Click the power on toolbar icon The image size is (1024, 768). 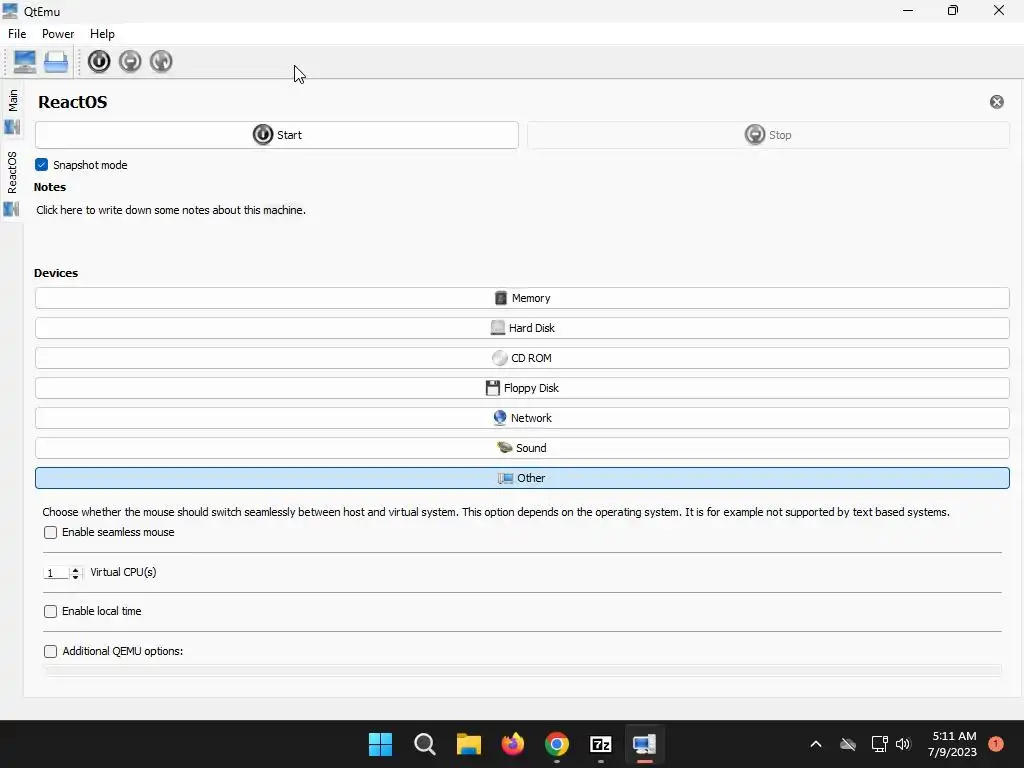point(99,61)
